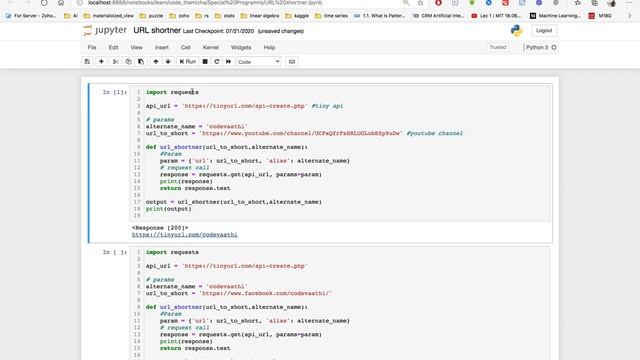Click the Python 3 kernel name
640x360 pixels.
coord(537,47)
